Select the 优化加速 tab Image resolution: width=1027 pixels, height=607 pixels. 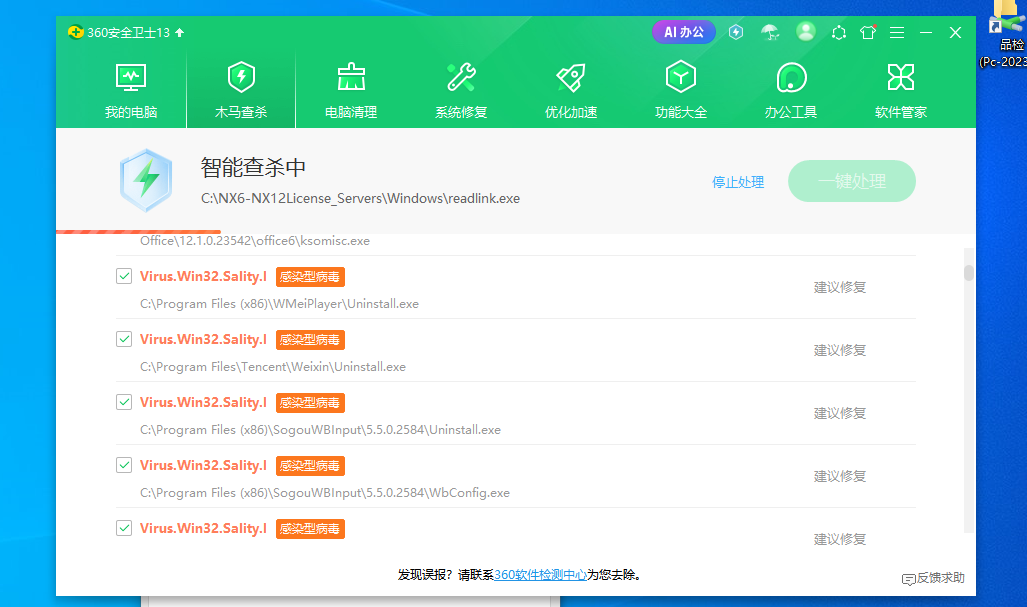click(571, 90)
